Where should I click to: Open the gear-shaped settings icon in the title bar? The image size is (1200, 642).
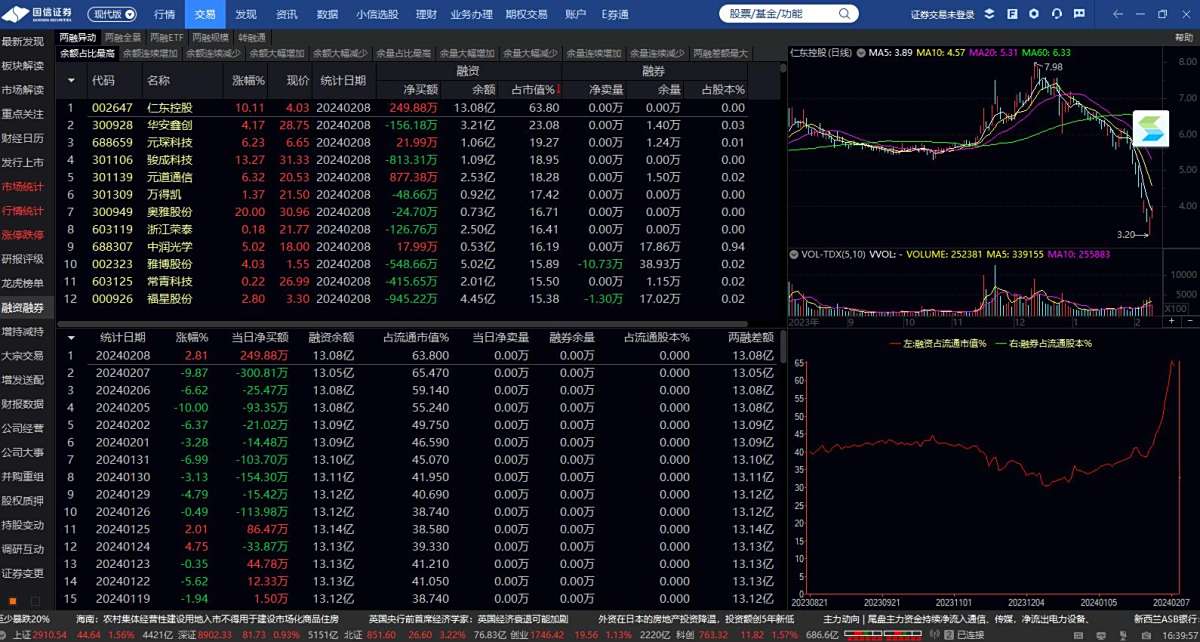[x=1034, y=14]
